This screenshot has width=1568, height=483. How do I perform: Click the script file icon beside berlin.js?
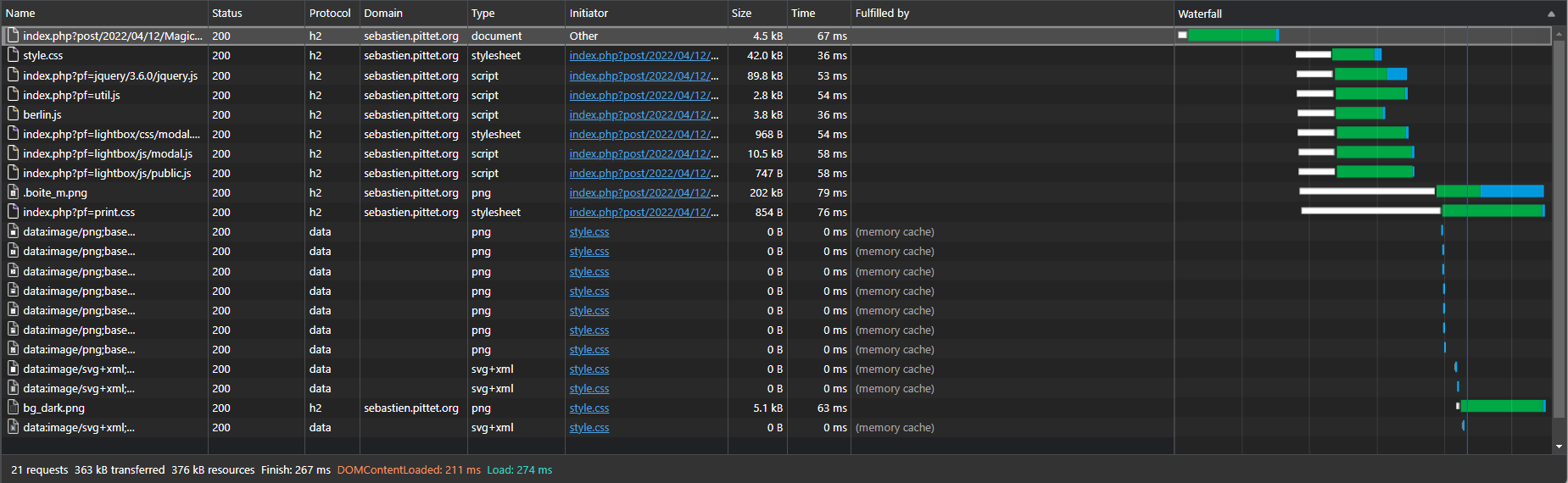13,114
